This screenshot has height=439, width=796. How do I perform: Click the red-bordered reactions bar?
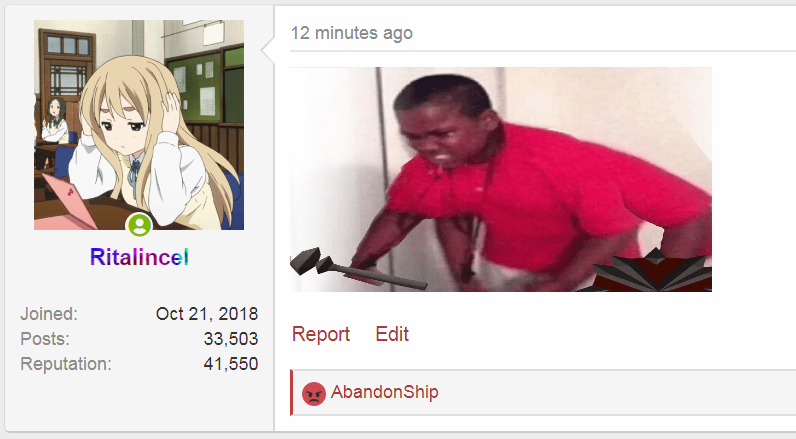coord(543,392)
